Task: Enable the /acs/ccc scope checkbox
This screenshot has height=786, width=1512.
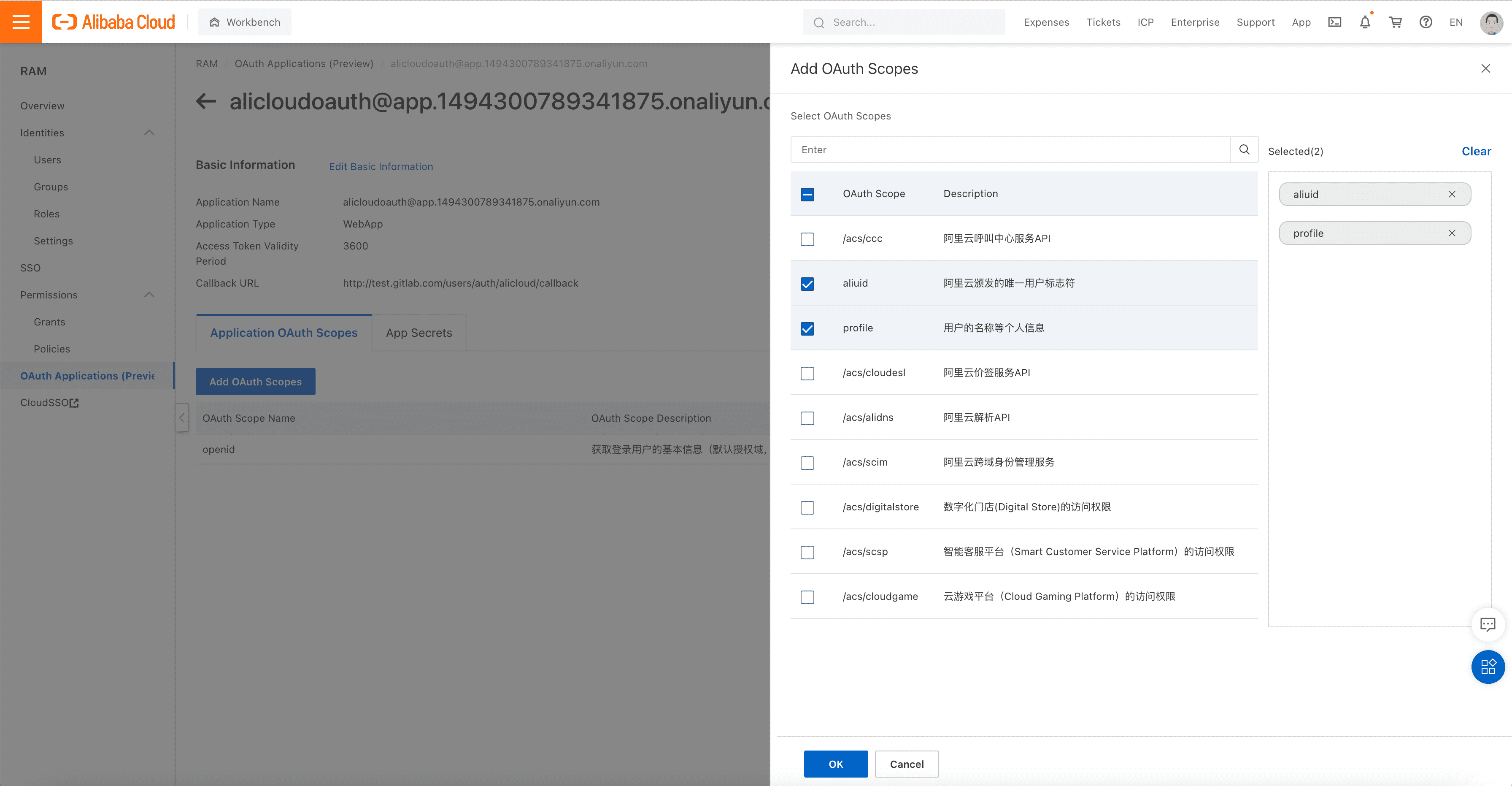Action: (x=808, y=238)
